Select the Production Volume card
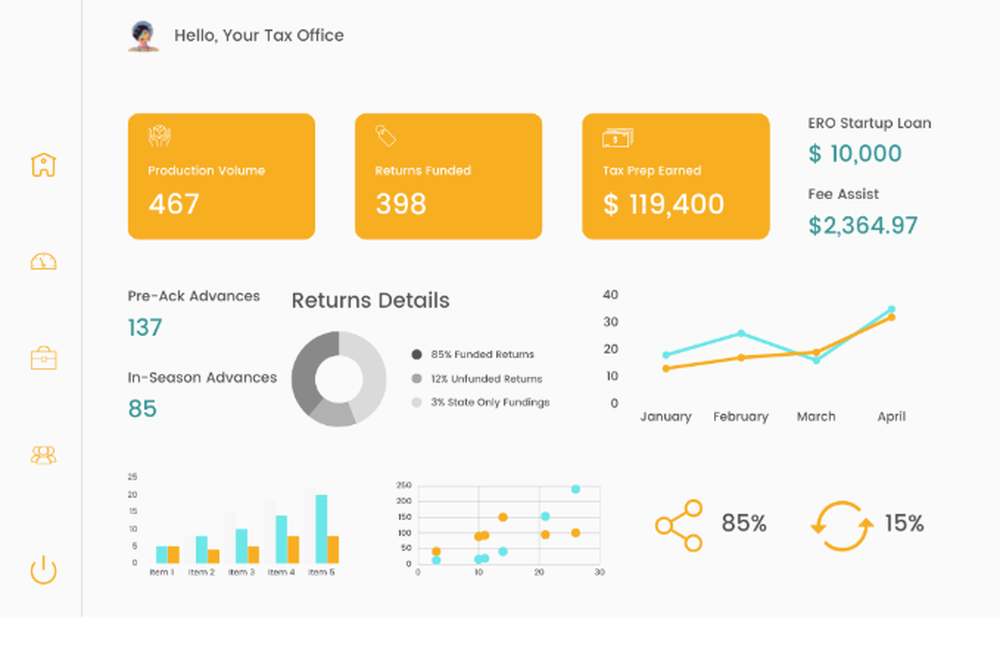 221,176
